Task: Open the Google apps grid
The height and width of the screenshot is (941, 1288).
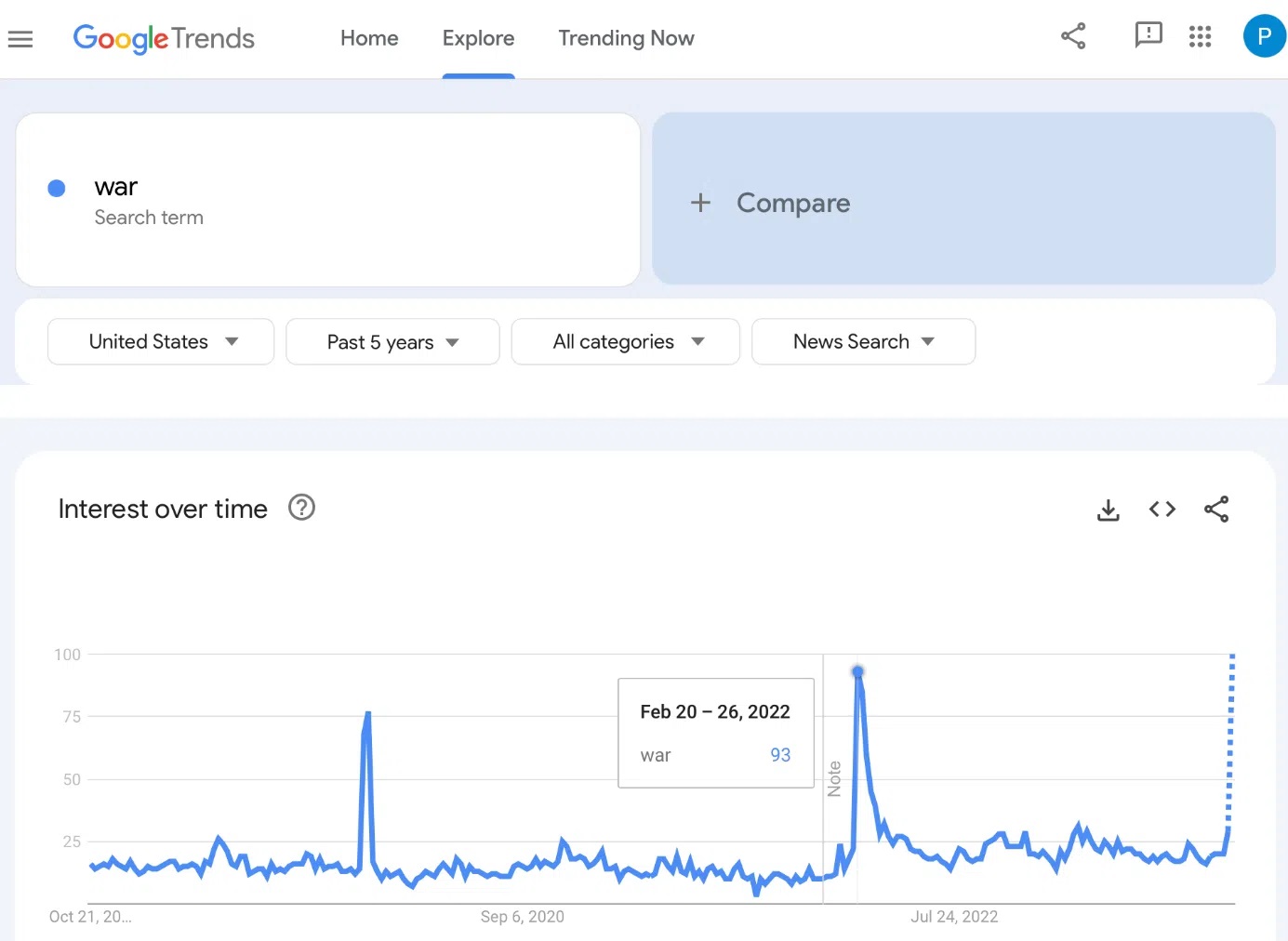Action: pos(1200,36)
